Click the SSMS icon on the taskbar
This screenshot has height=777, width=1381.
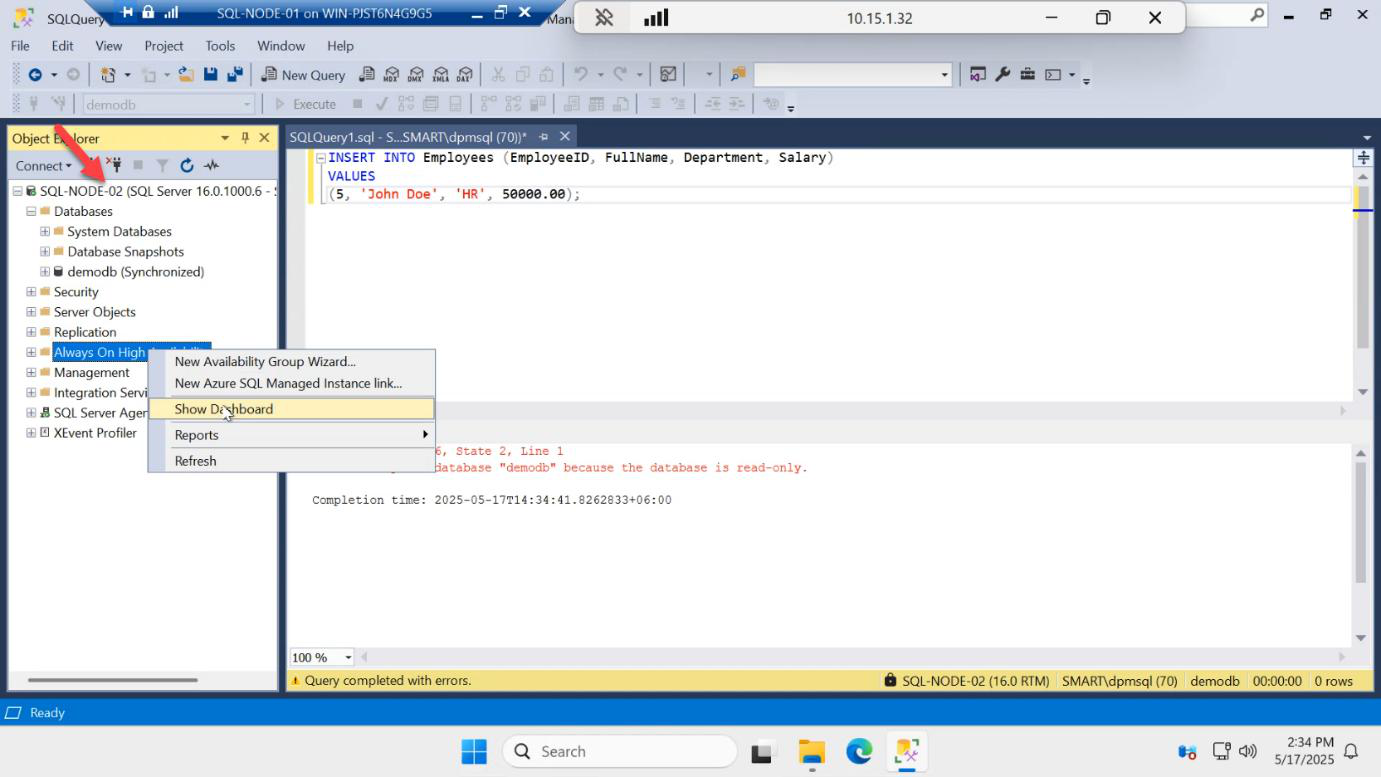click(907, 751)
